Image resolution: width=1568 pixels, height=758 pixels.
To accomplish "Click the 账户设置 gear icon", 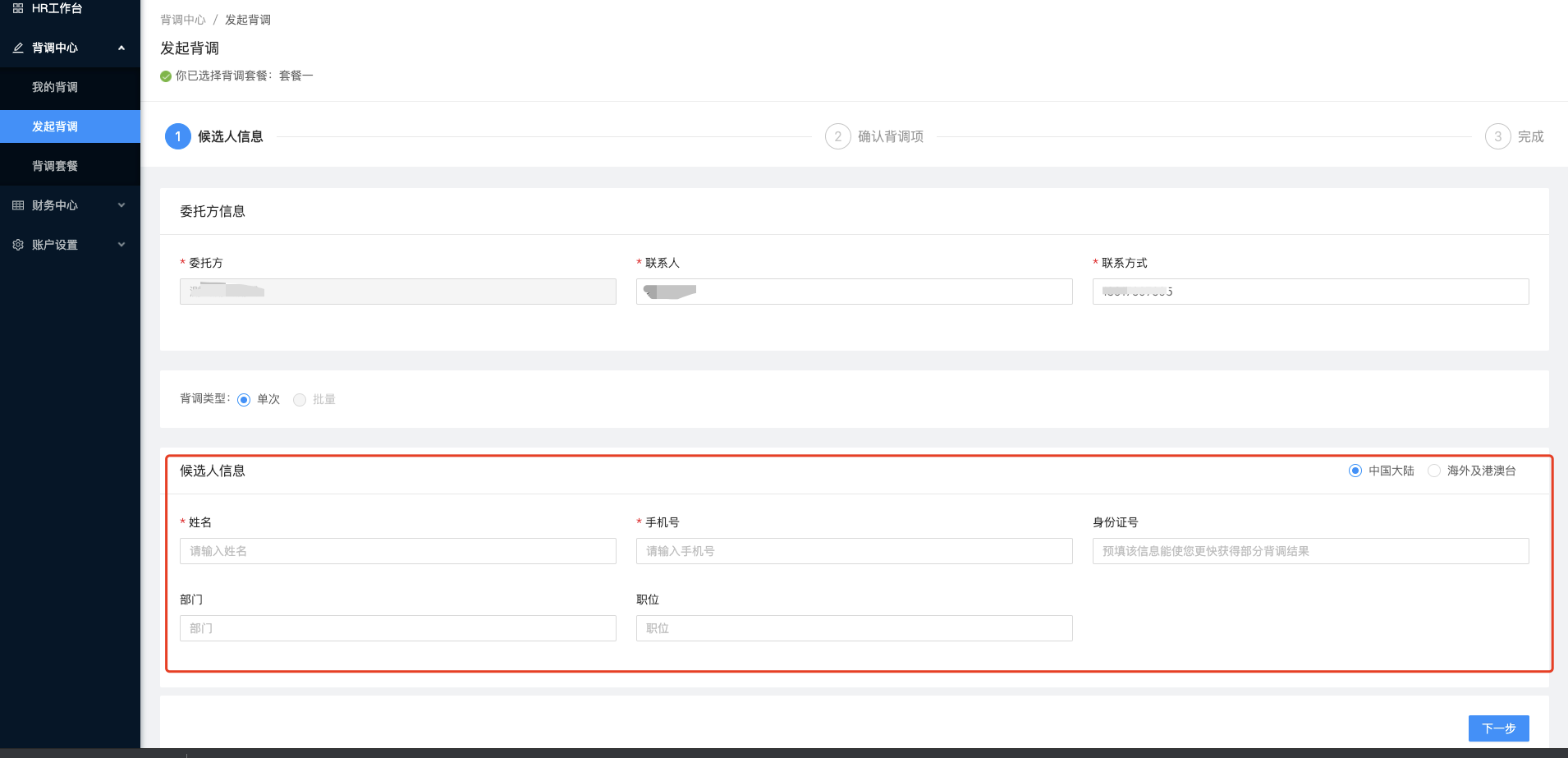I will click(18, 245).
